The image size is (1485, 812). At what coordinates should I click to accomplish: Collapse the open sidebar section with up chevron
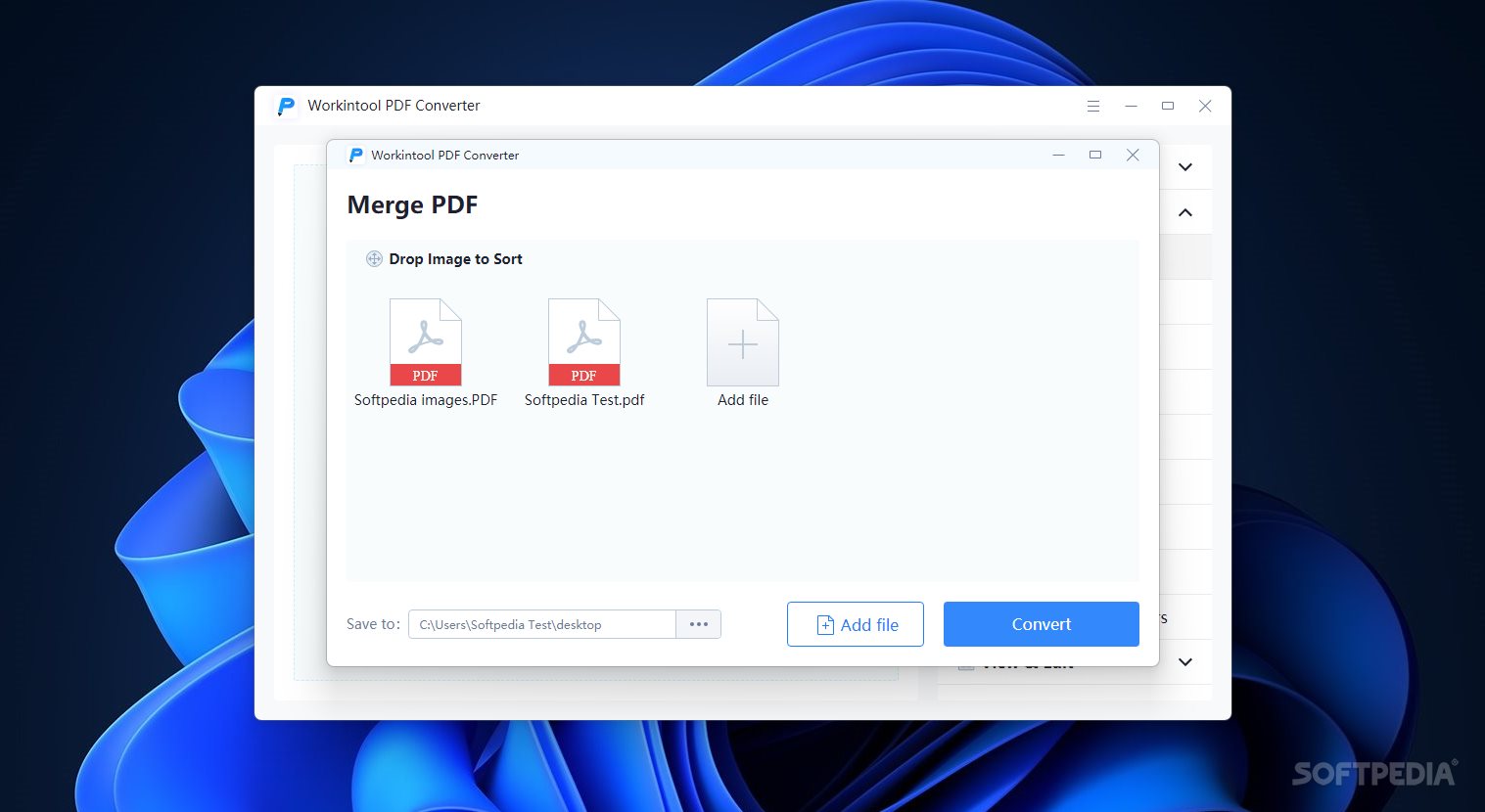(x=1185, y=212)
